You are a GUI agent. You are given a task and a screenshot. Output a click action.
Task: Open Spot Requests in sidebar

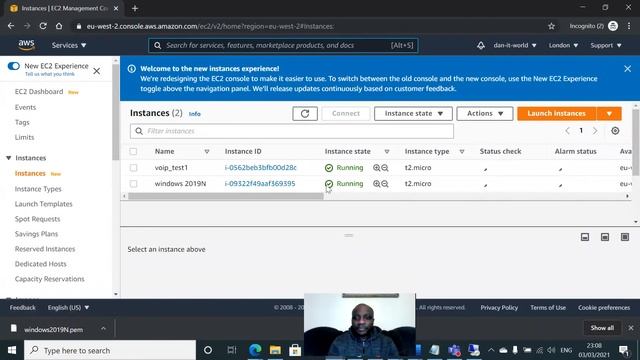[37, 219]
